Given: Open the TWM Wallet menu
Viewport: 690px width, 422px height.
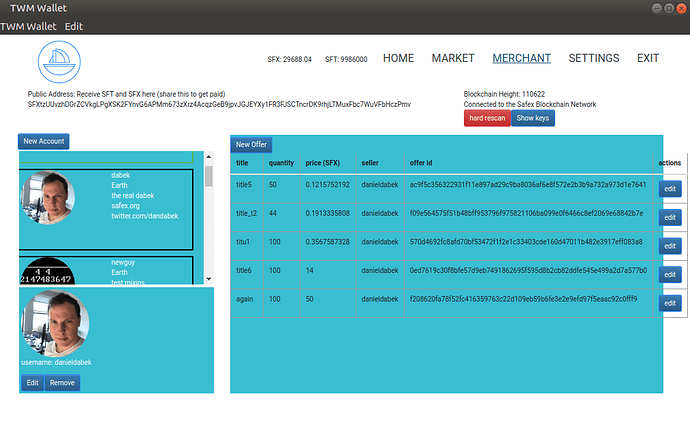Looking at the screenshot, I should click(x=28, y=26).
